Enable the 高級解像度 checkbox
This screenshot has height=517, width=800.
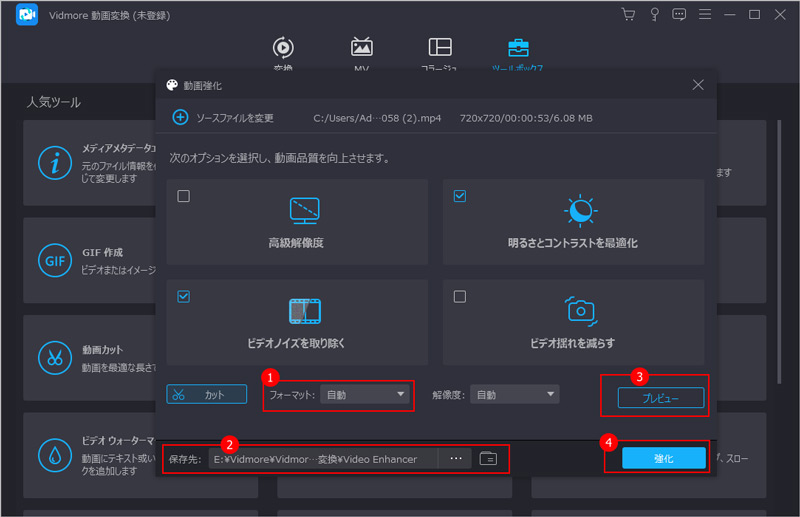tap(184, 196)
